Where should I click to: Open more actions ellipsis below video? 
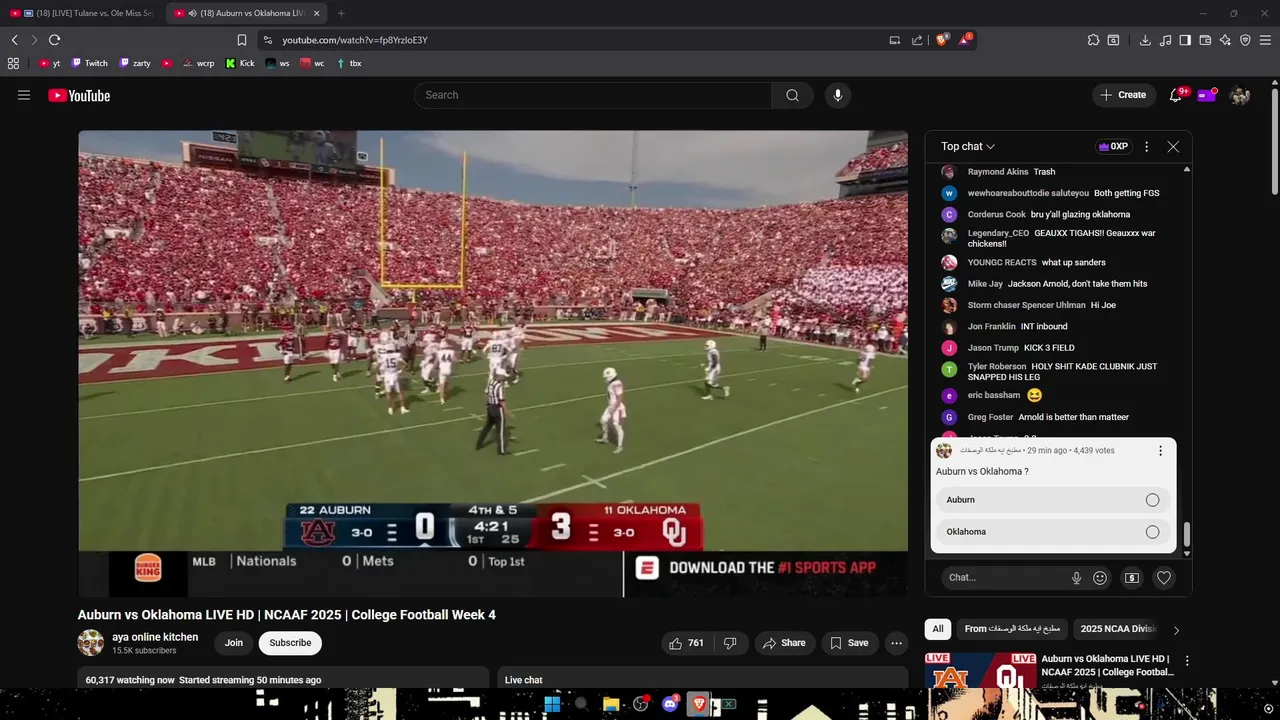pos(897,643)
